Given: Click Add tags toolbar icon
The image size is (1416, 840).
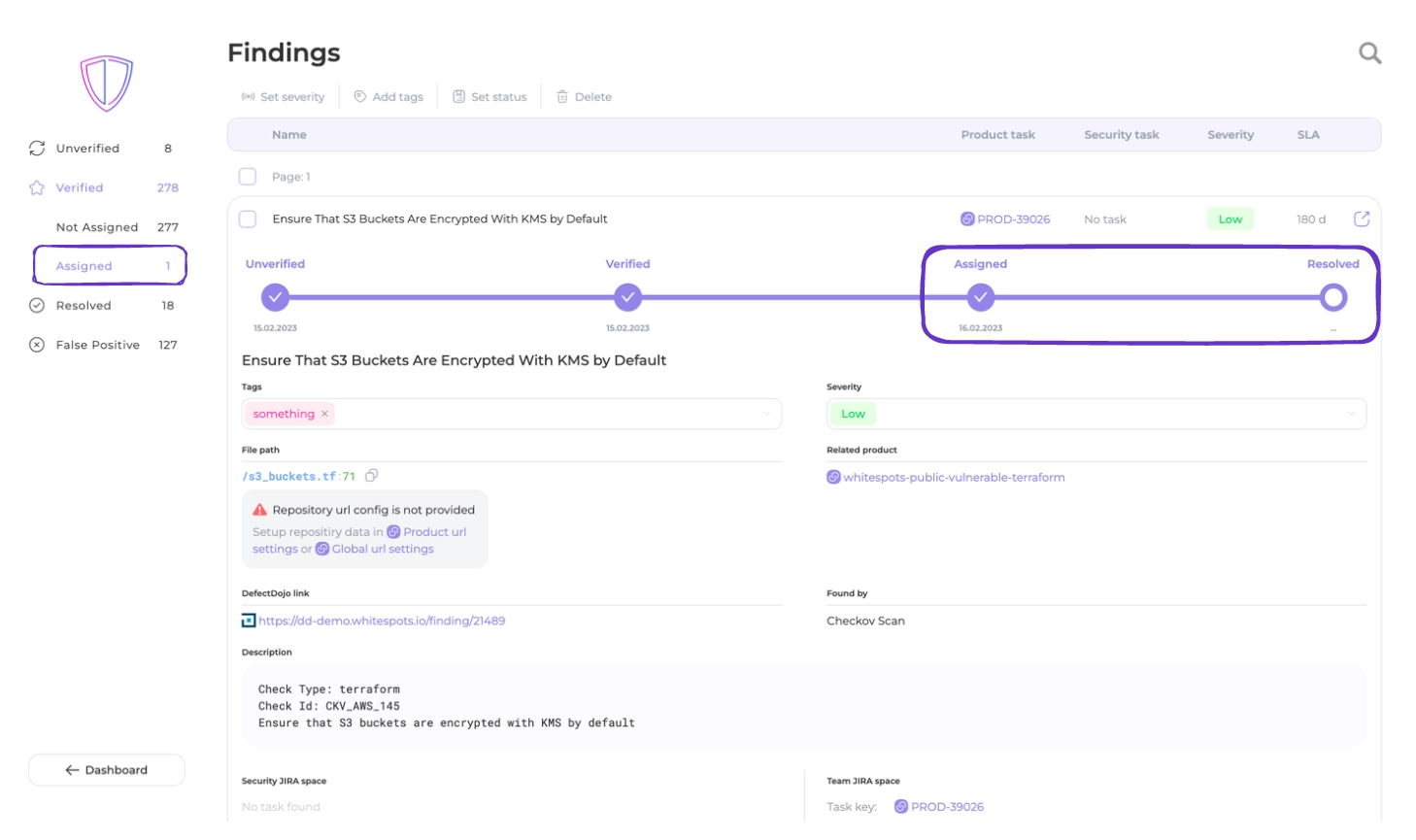Looking at the screenshot, I should click(x=360, y=97).
